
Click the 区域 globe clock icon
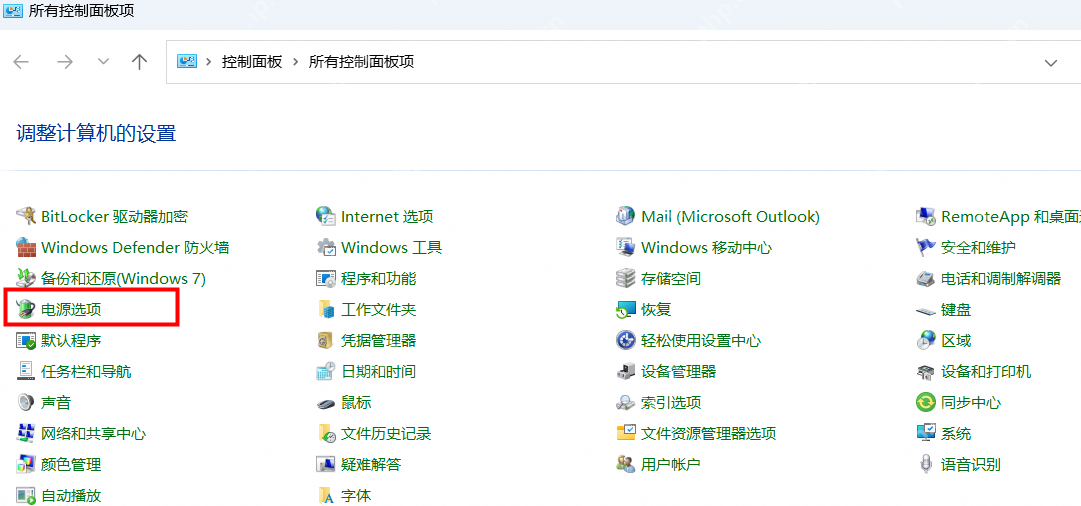(x=925, y=341)
